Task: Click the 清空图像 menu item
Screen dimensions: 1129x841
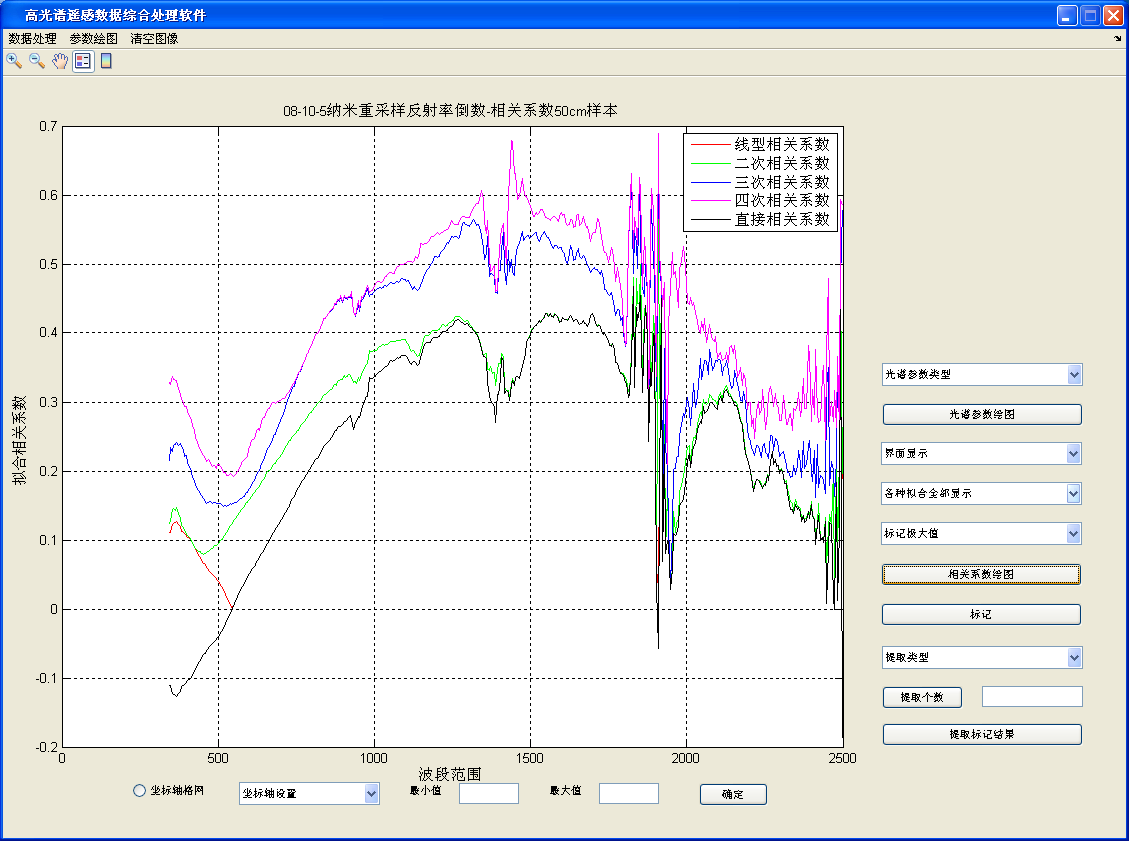Action: [x=154, y=38]
